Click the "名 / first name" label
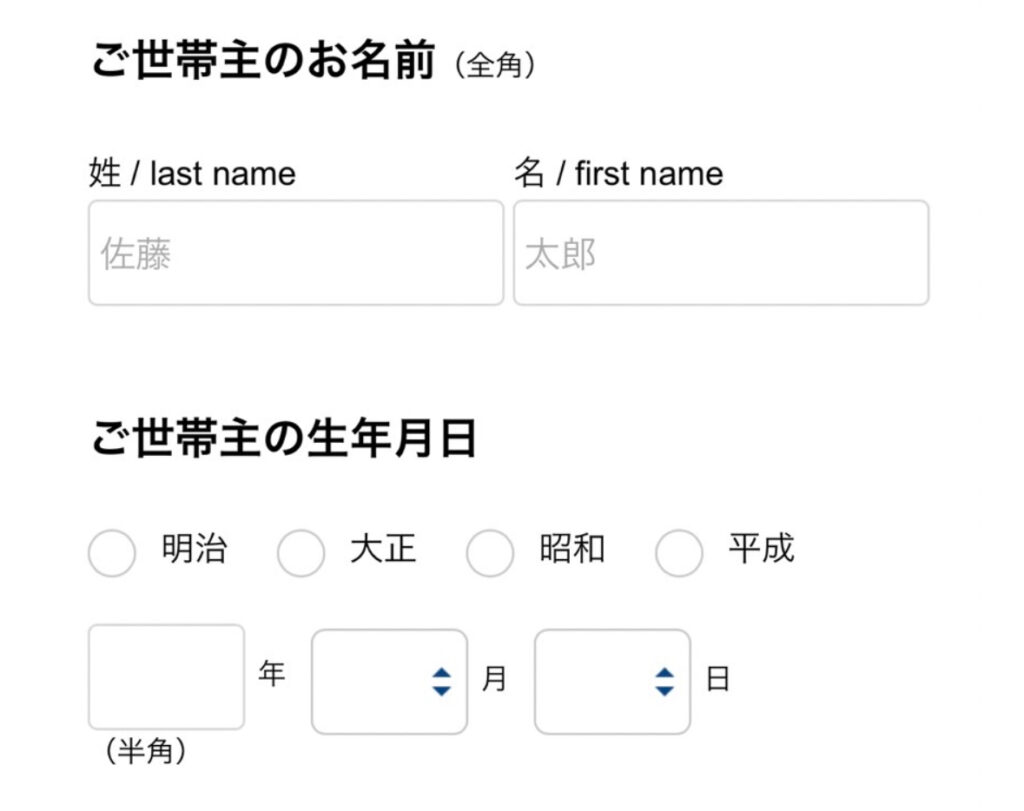Image resolution: width=1024 pixels, height=811 pixels. 618,173
